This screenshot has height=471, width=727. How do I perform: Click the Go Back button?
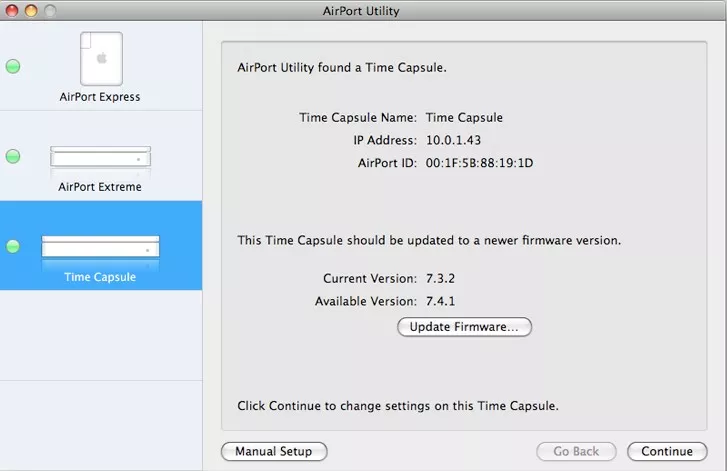pyautogui.click(x=576, y=452)
